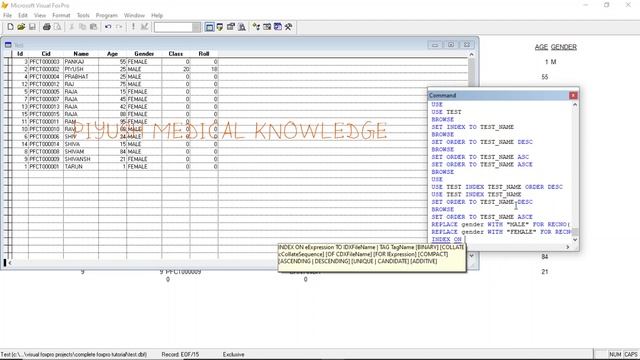Click the CAPS indicator in the status bar

click(631, 354)
